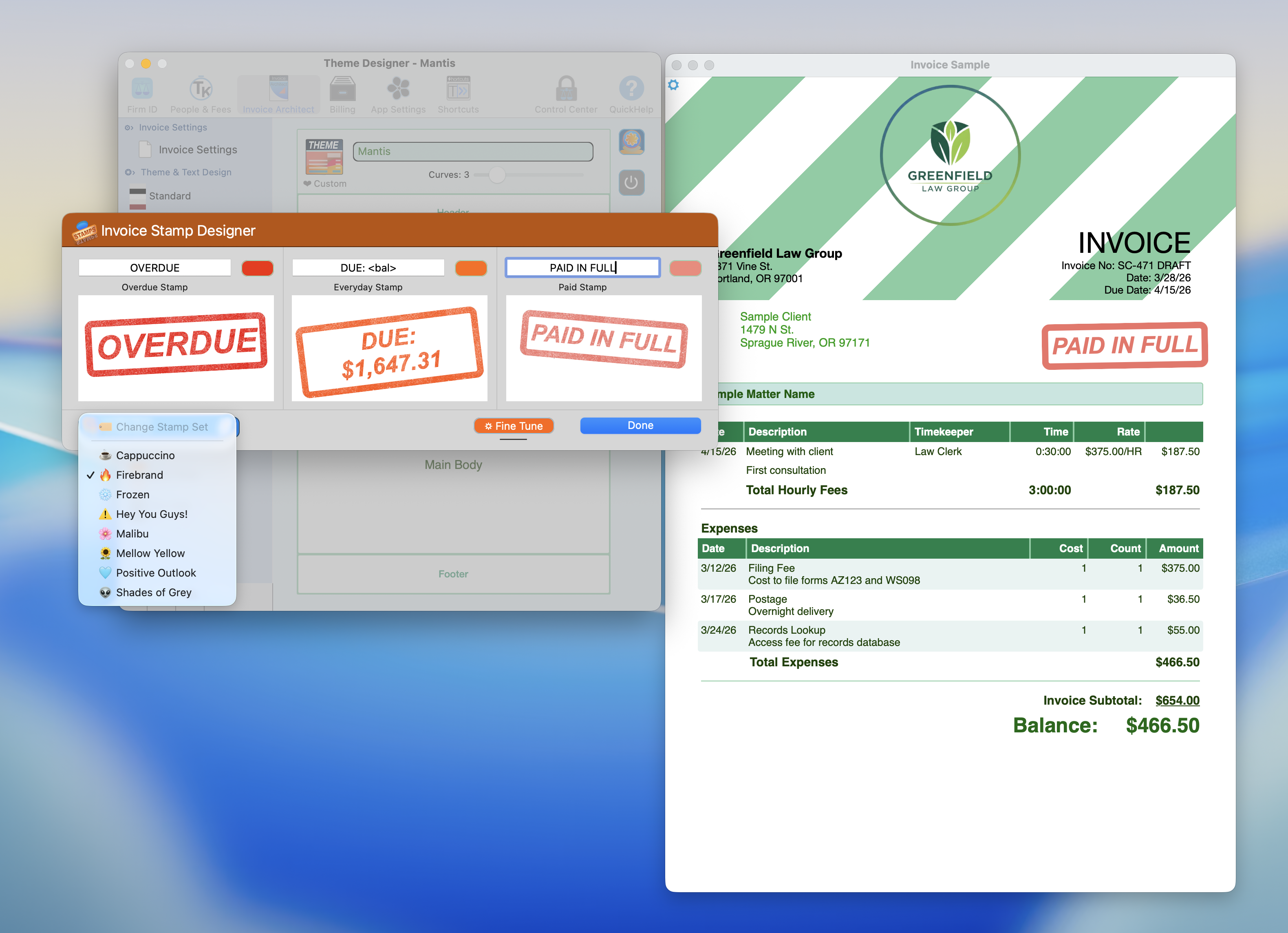1288x933 pixels.
Task: Click the gear icon in Invoice Sample
Action: pos(673,85)
